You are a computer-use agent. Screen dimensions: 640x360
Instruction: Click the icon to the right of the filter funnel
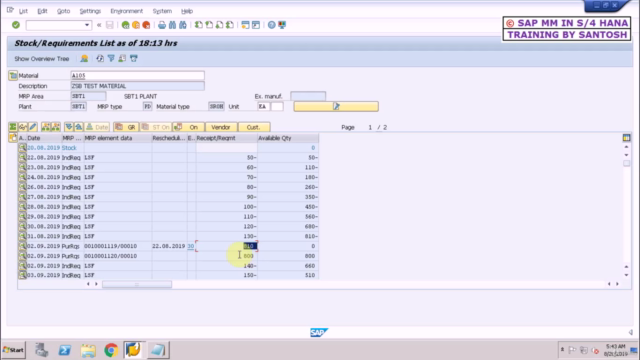click(122, 59)
